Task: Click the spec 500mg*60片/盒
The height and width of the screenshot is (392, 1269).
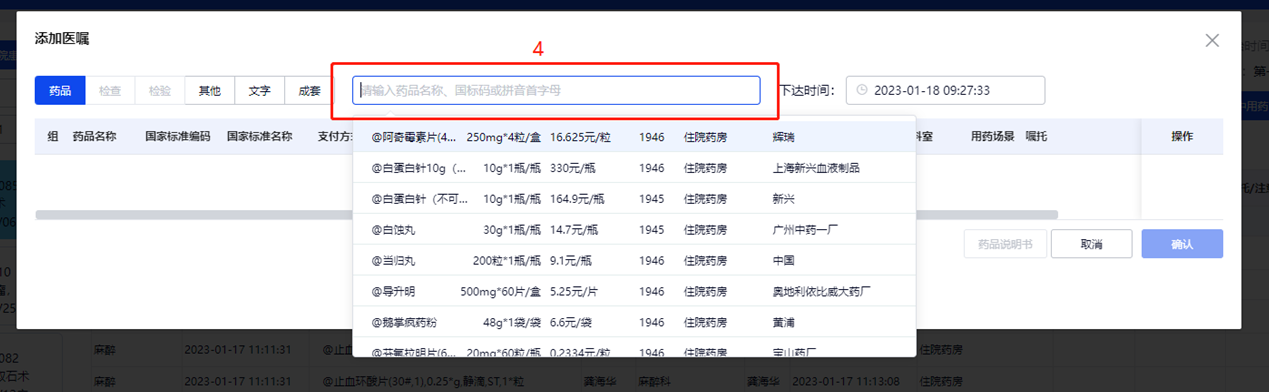Action: [500, 291]
